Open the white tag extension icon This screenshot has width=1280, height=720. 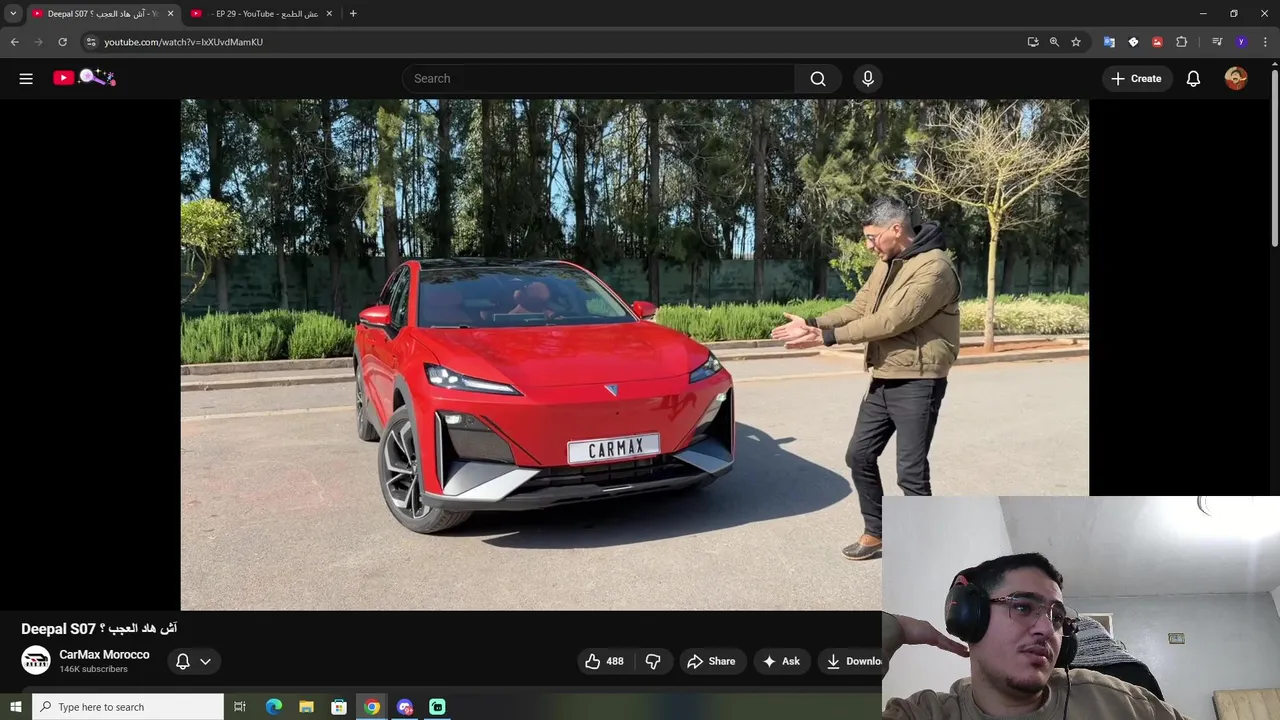click(x=1133, y=42)
